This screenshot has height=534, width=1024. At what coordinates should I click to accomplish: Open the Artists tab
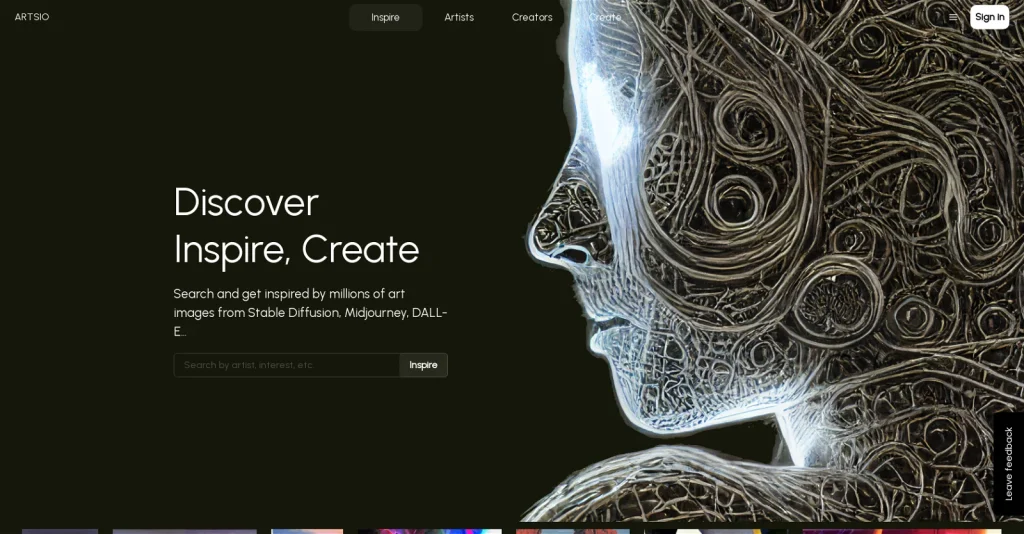(x=459, y=17)
